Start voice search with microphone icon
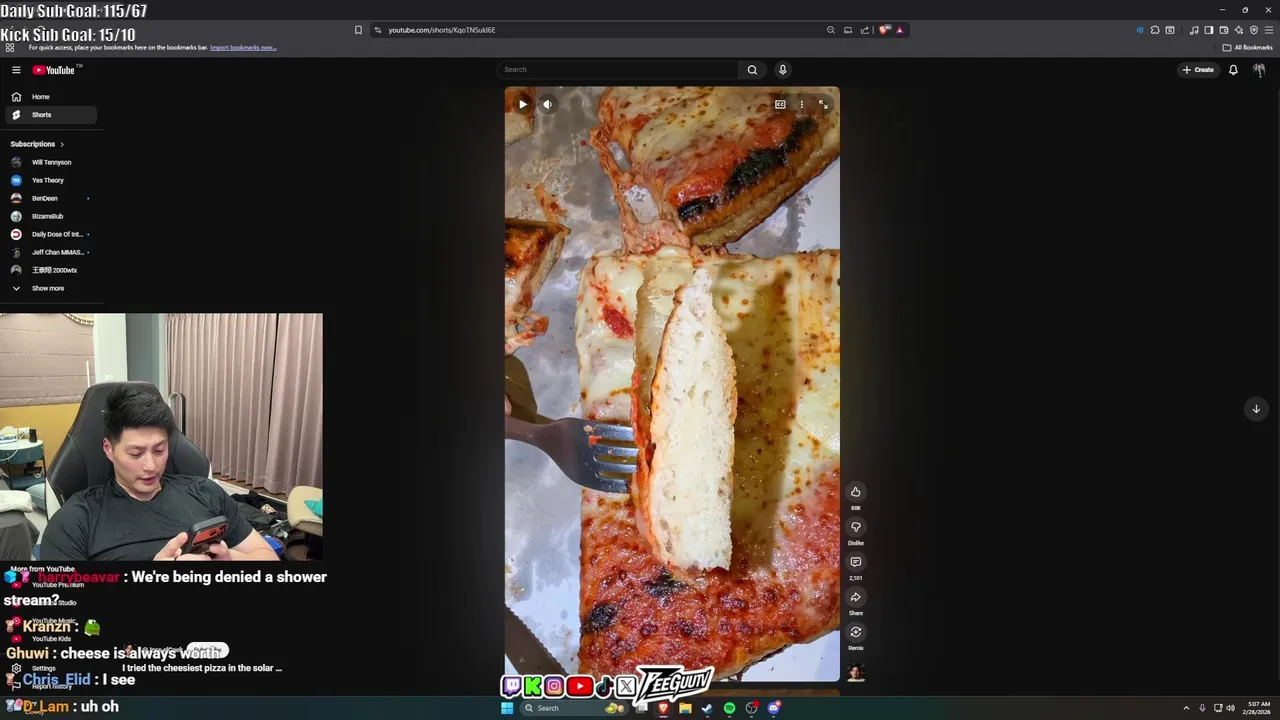Image resolution: width=1280 pixels, height=720 pixels. pos(783,70)
